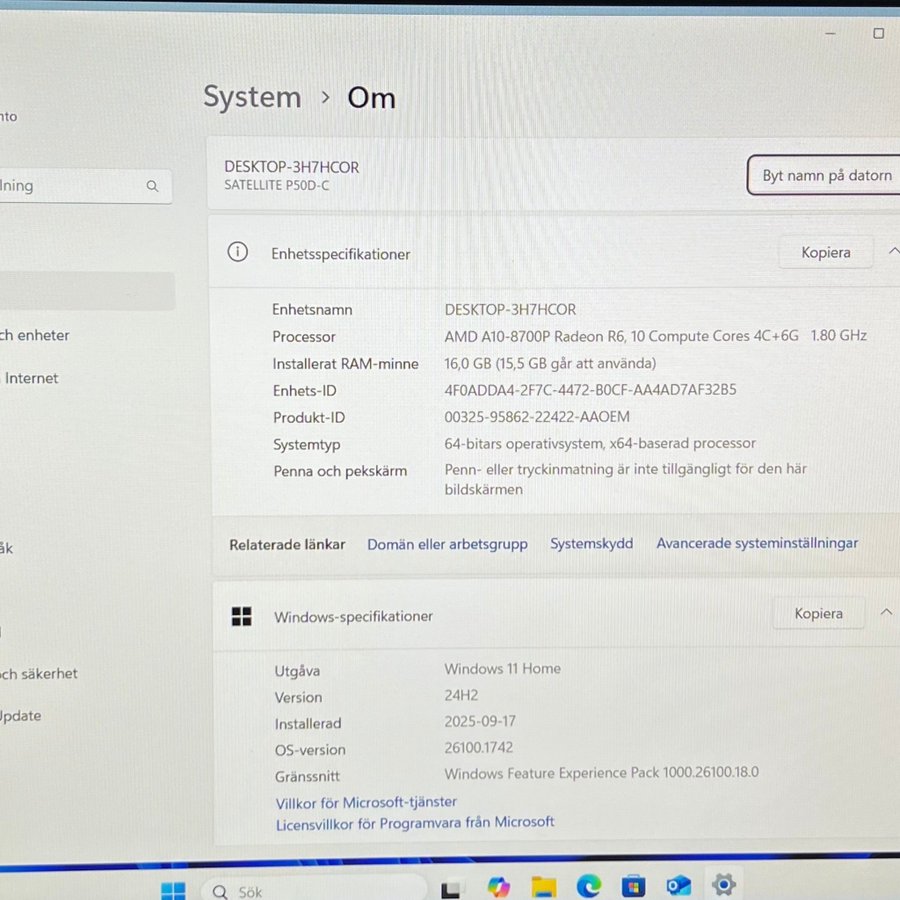Copy device specs with the Kopiera button
The image size is (900, 900).
[x=825, y=253]
